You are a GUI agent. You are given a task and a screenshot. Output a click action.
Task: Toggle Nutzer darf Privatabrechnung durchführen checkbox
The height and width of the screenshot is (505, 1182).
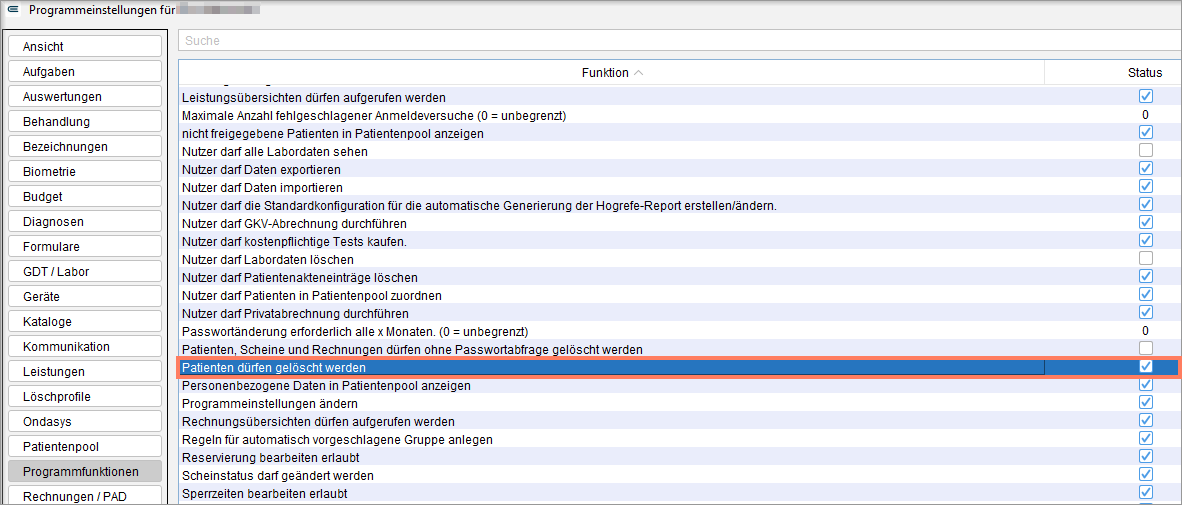1146,312
